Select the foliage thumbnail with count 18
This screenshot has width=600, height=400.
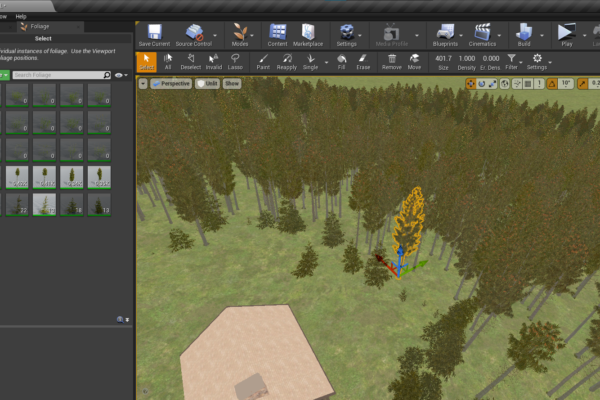(x=72, y=204)
